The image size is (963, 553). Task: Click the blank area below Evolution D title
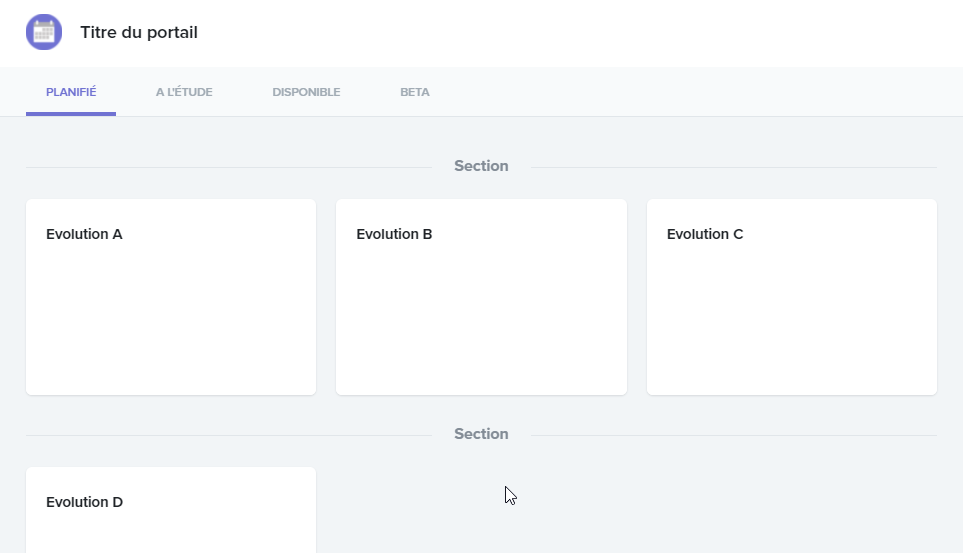pyautogui.click(x=171, y=535)
